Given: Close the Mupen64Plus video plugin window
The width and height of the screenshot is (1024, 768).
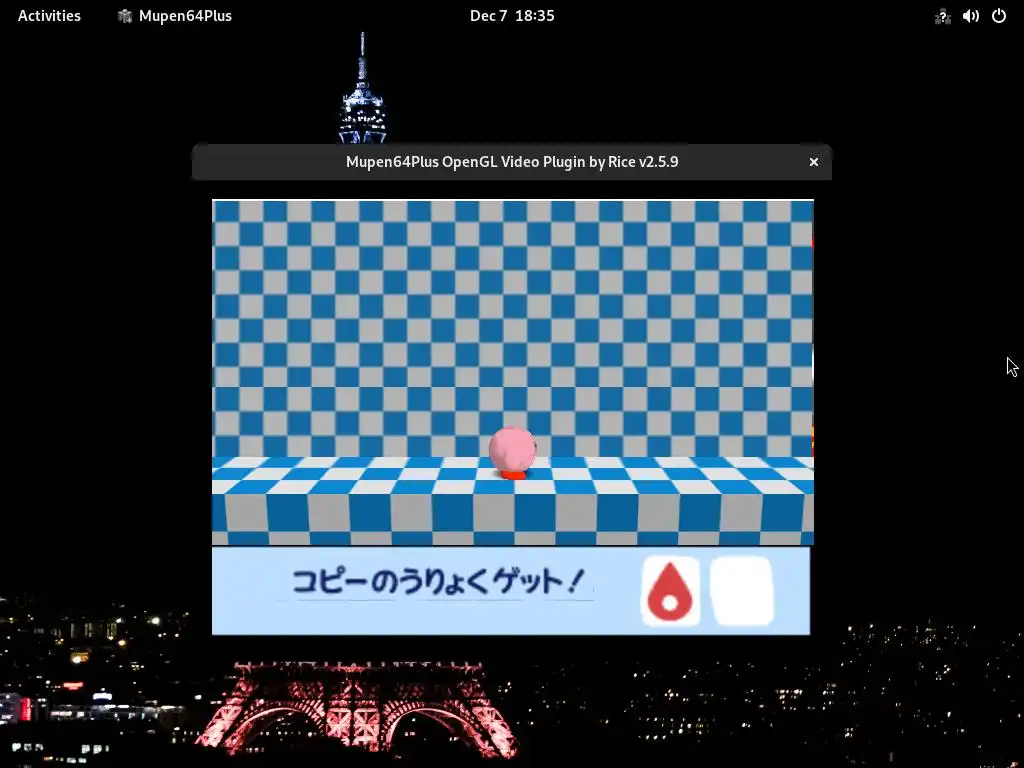Looking at the screenshot, I should [814, 162].
